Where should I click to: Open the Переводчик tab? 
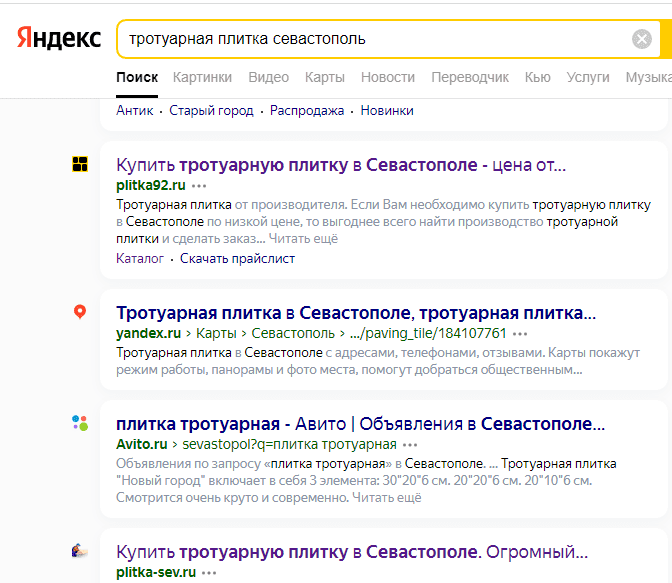tap(470, 77)
